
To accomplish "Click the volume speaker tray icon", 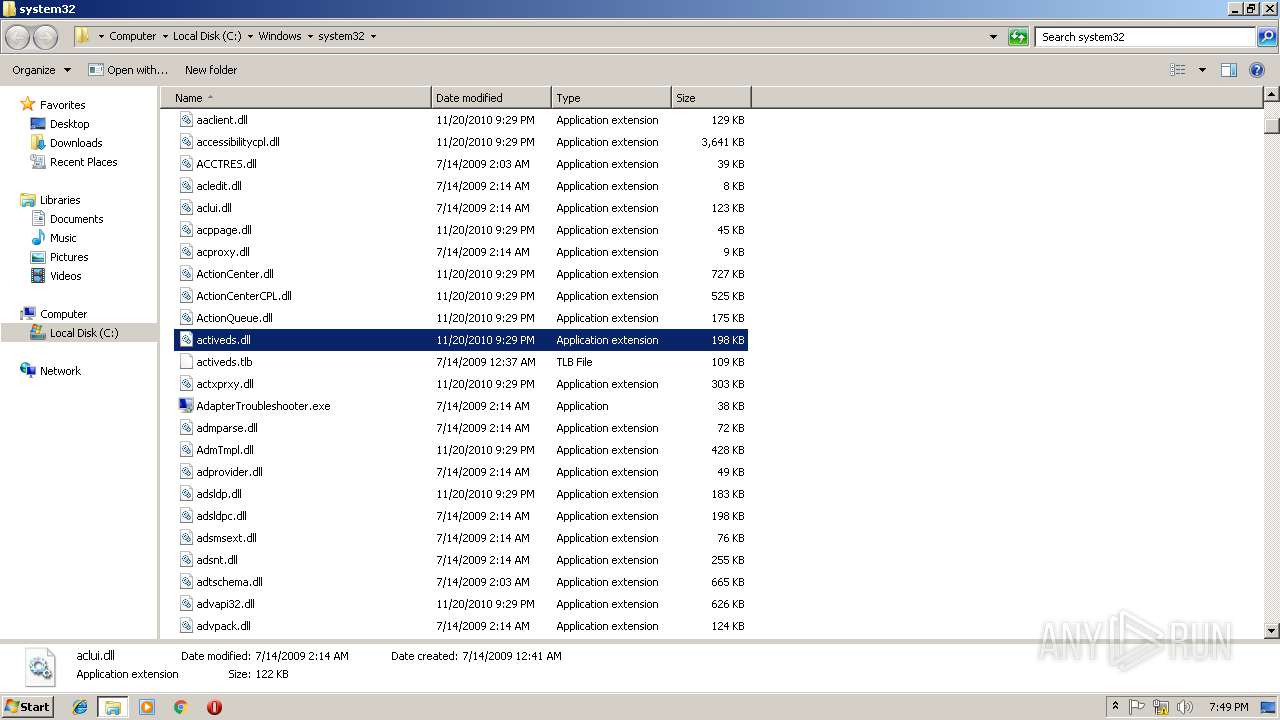I will coord(1184,707).
